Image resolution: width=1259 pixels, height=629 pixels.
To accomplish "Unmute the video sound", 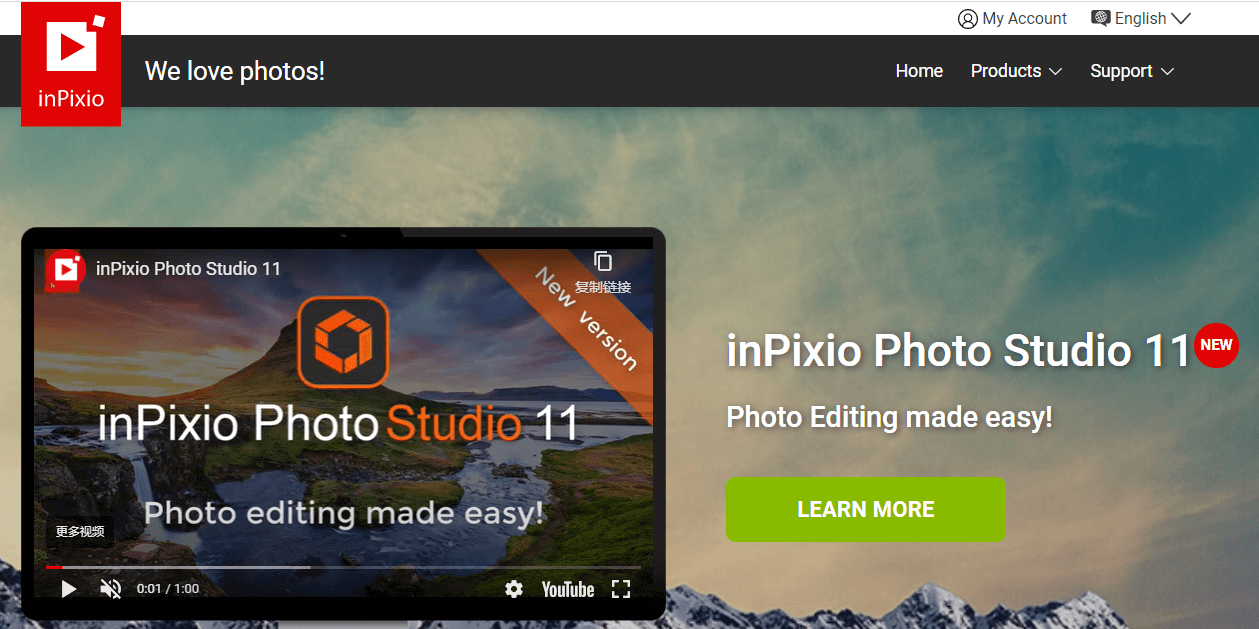I will click(x=111, y=589).
